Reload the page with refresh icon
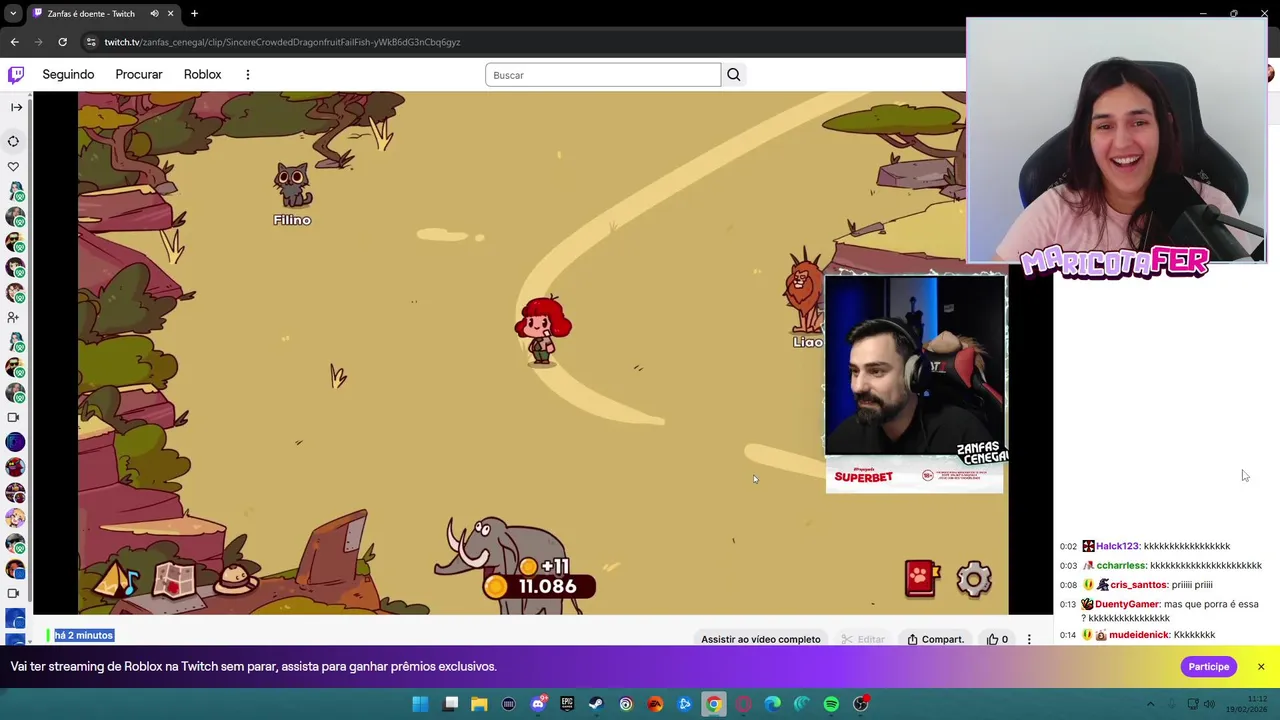 [x=62, y=42]
